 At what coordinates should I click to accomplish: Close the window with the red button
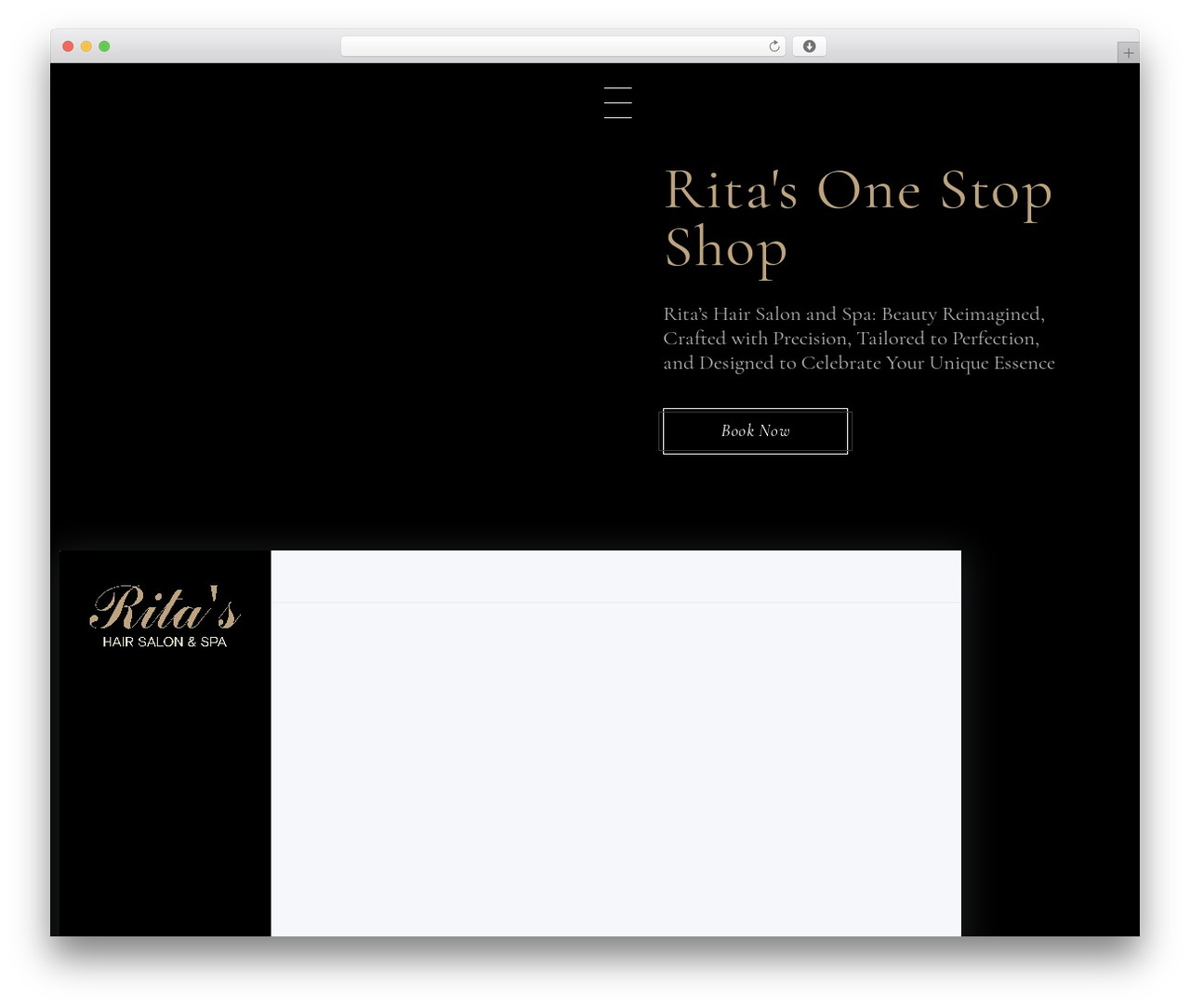coord(68,46)
